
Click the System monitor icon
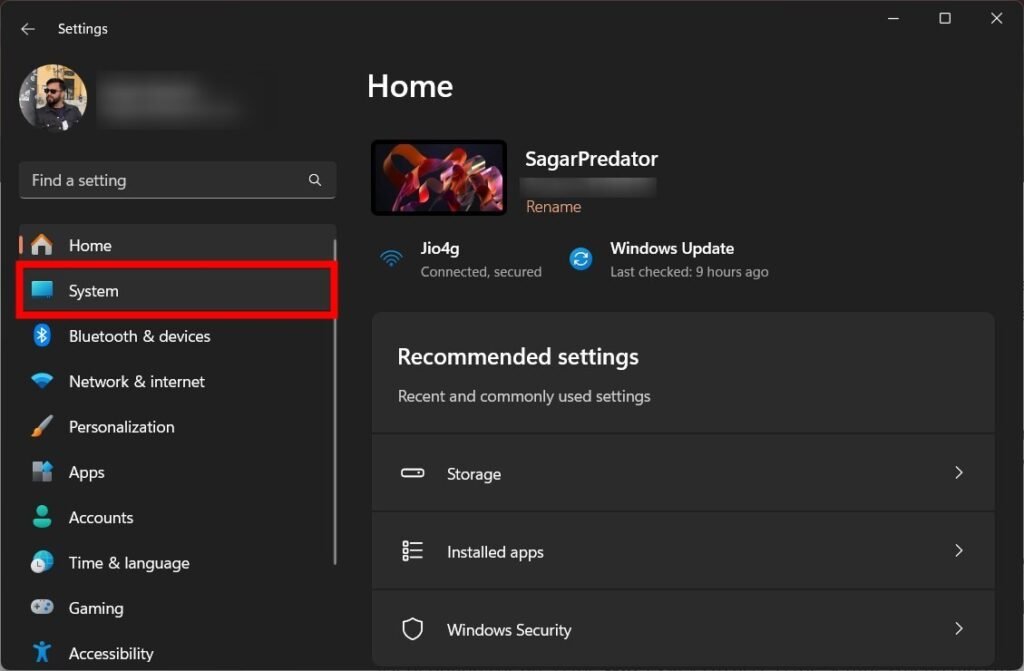pyautogui.click(x=42, y=289)
